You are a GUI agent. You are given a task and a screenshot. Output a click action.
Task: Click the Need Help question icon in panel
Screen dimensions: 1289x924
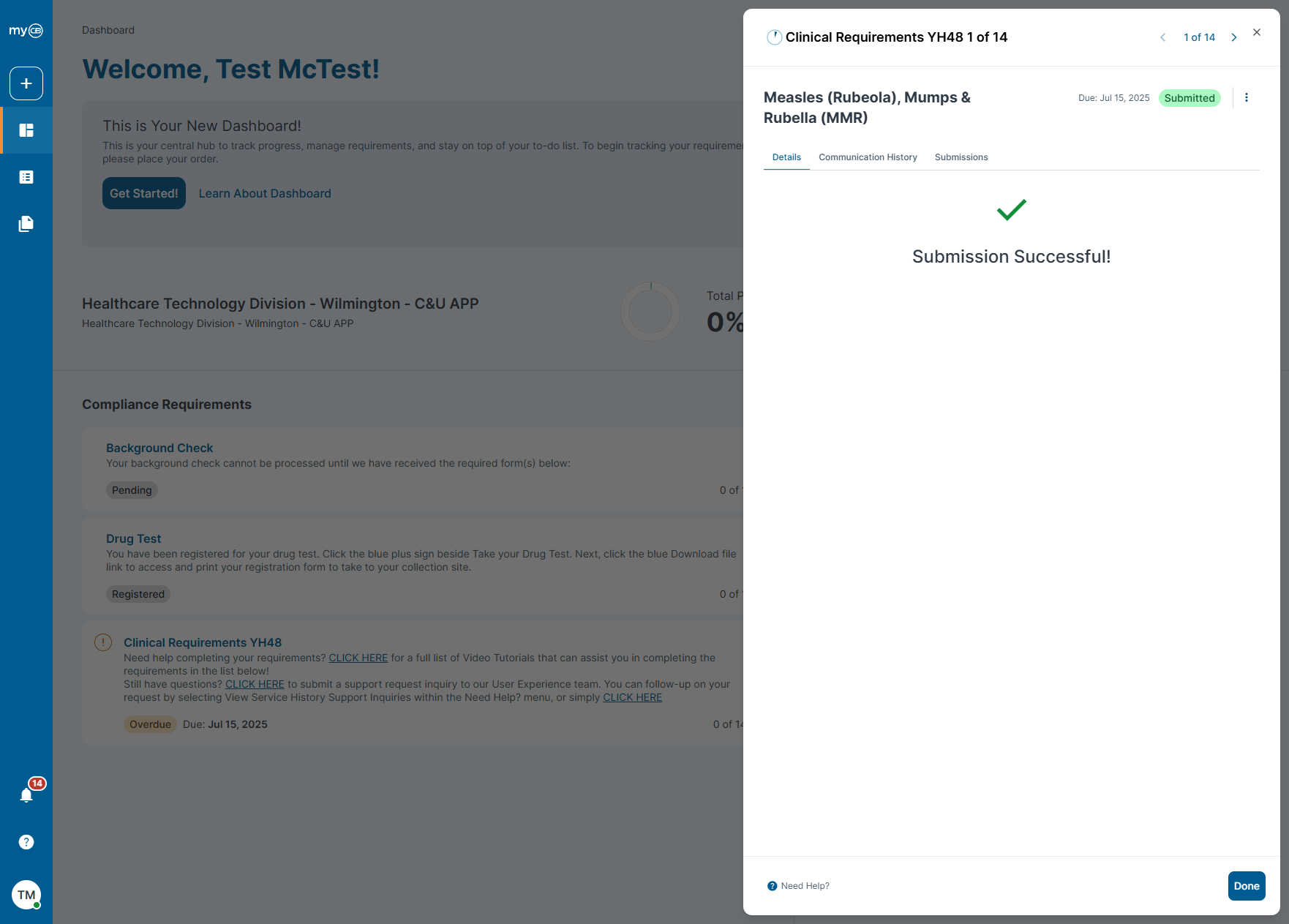772,886
